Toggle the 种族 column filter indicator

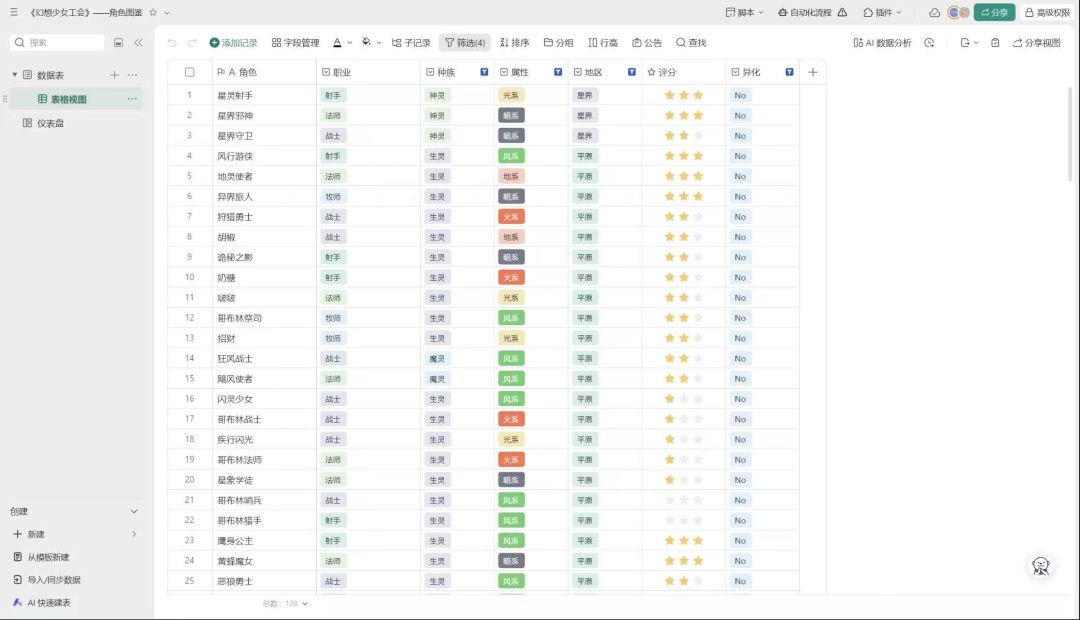pos(484,72)
